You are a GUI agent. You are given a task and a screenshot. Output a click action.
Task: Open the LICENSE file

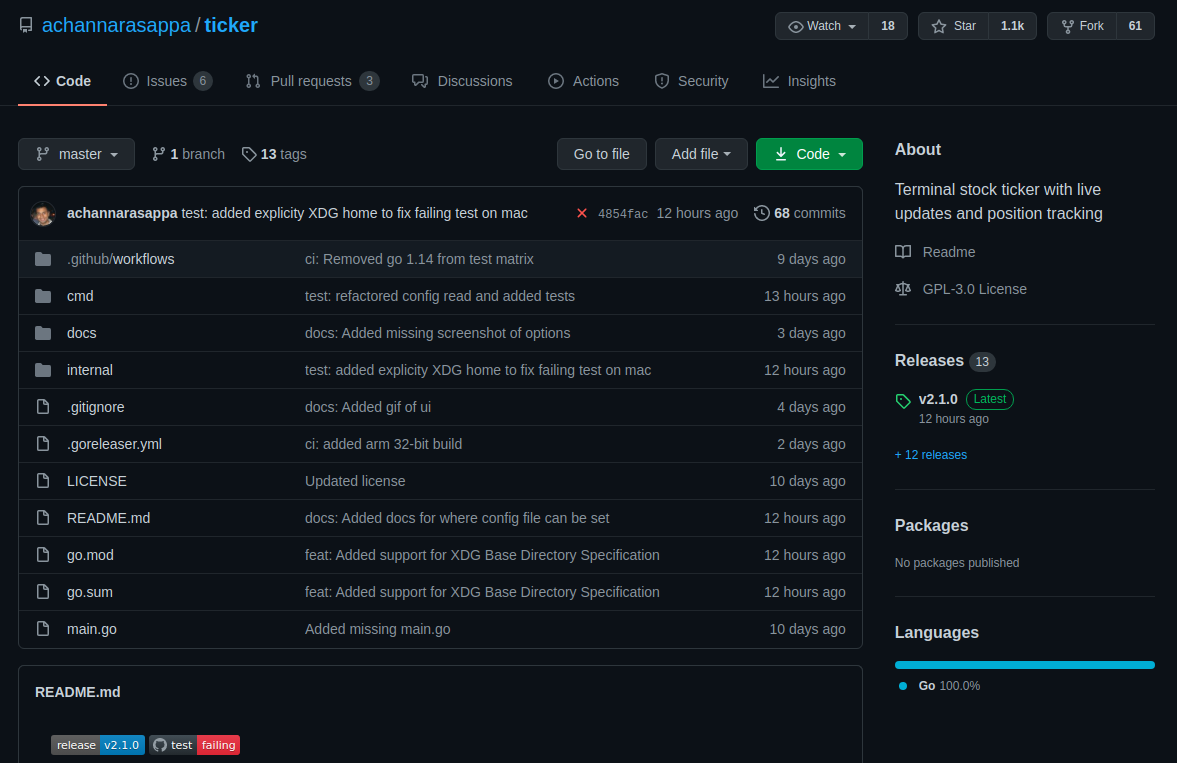click(x=97, y=481)
